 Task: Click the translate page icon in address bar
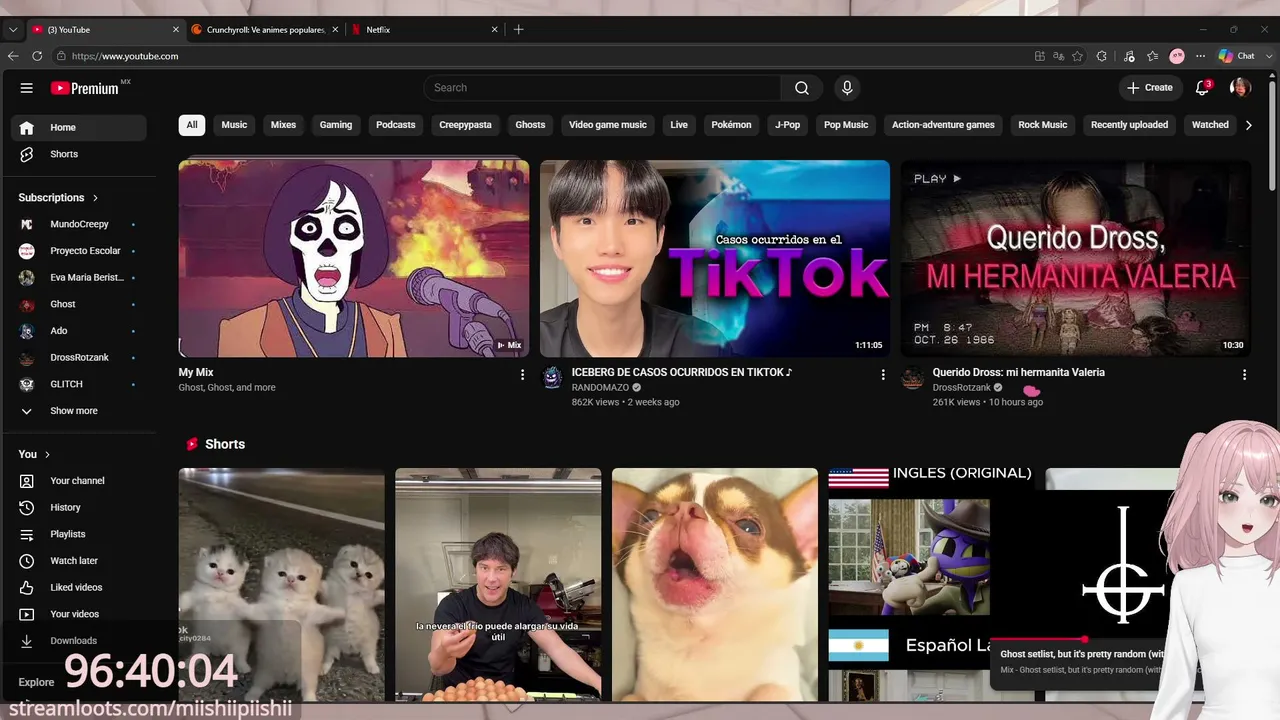1059,56
